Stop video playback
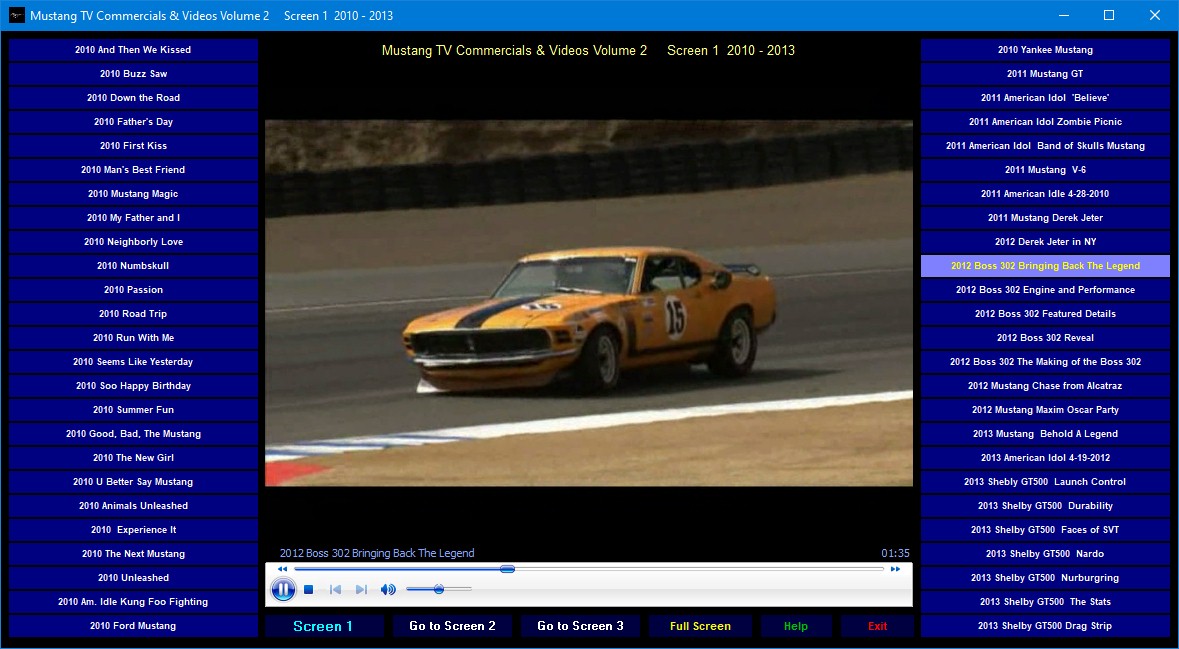 [x=308, y=590]
